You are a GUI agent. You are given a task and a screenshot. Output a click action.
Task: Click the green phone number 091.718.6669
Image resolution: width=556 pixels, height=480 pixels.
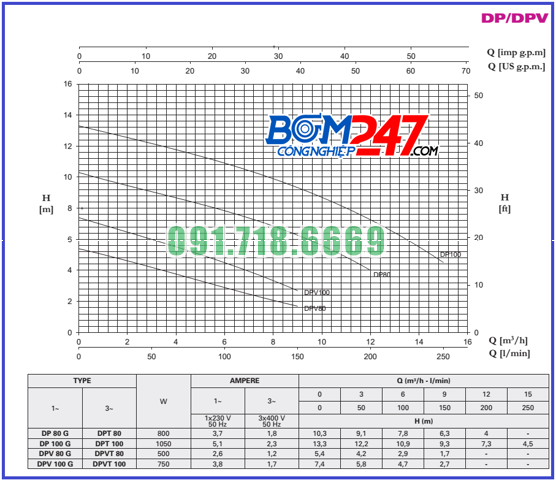click(x=276, y=241)
